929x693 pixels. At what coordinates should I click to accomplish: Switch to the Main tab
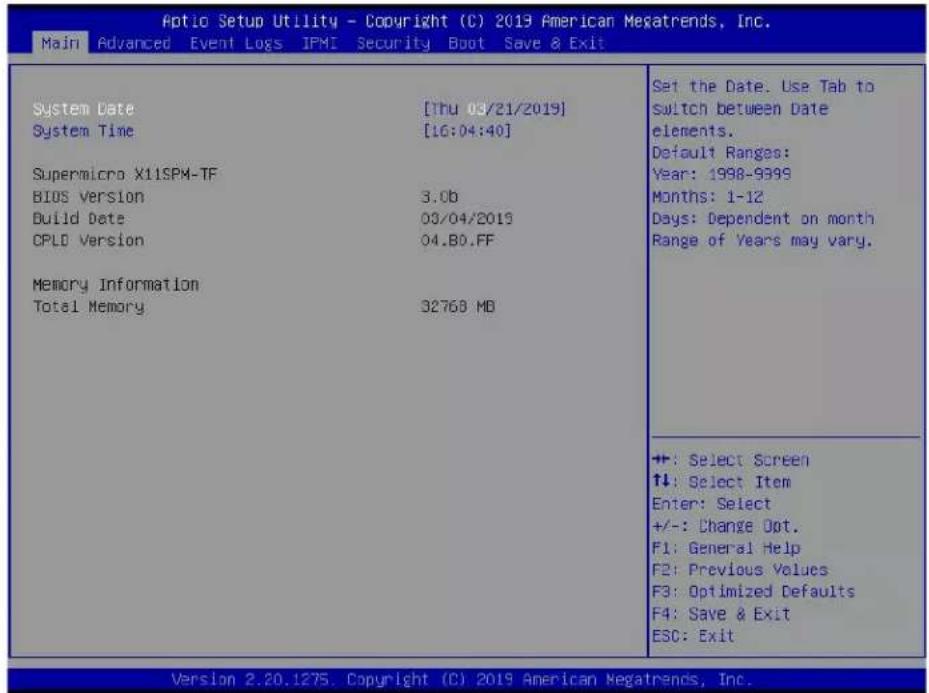(60, 43)
